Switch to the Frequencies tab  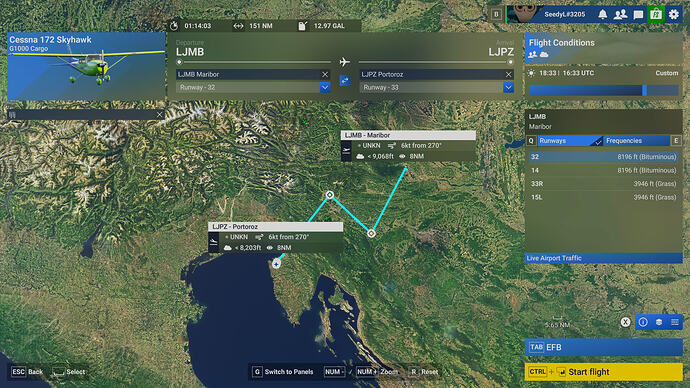(636, 141)
